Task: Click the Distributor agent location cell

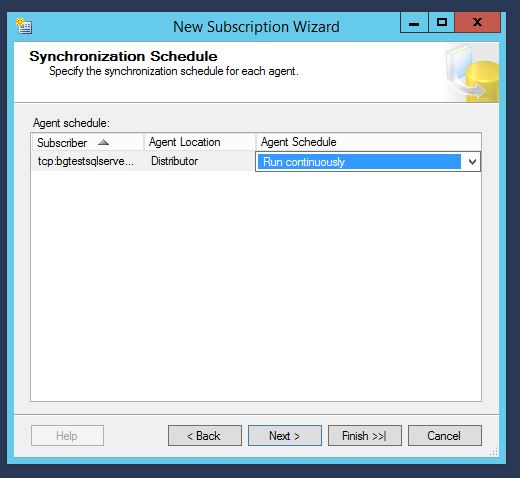Action: (x=199, y=161)
